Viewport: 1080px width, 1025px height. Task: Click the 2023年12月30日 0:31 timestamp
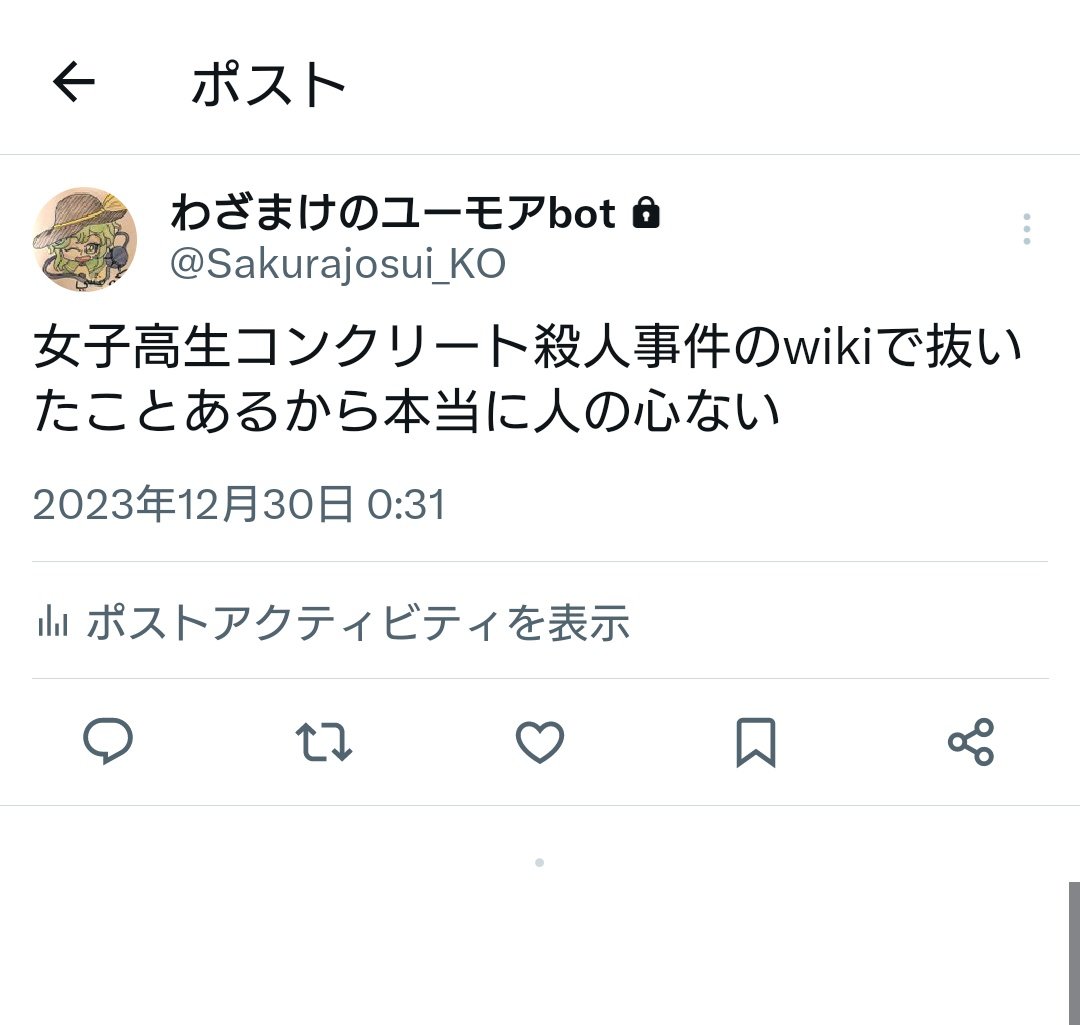(x=240, y=504)
